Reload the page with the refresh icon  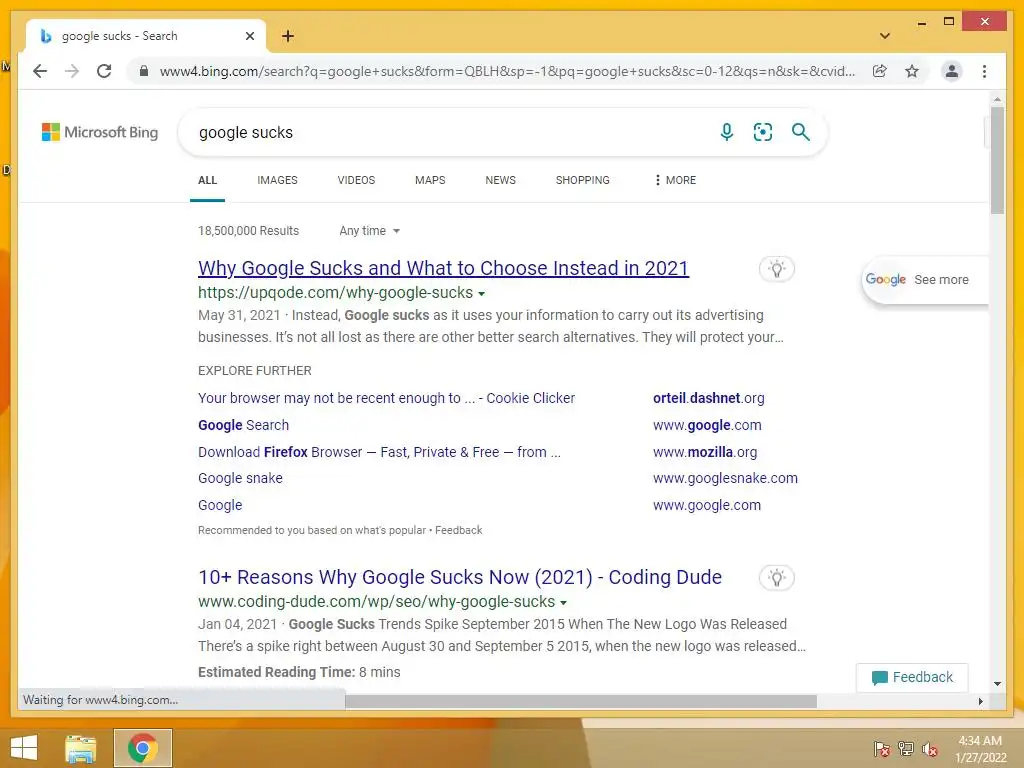click(104, 71)
